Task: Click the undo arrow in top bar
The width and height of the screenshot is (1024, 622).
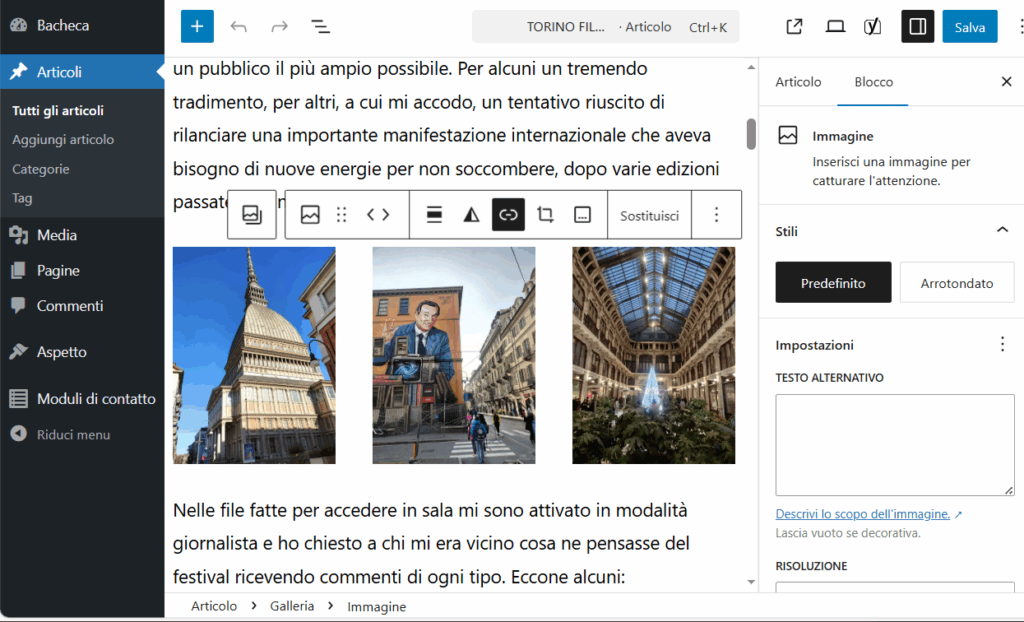Action: [238, 27]
